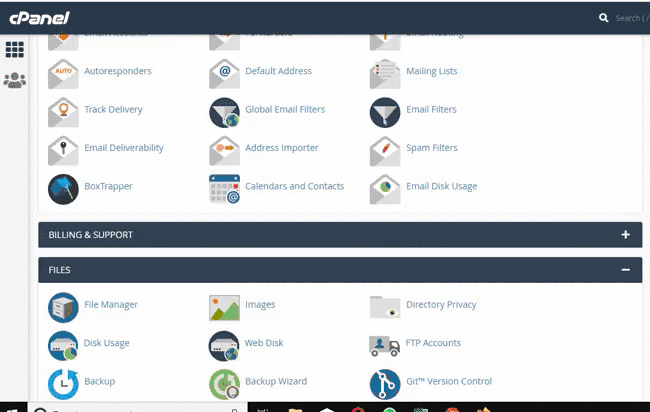Viewport: 650px width, 412px height.
Task: Click the Files section header title
Action: tap(59, 270)
